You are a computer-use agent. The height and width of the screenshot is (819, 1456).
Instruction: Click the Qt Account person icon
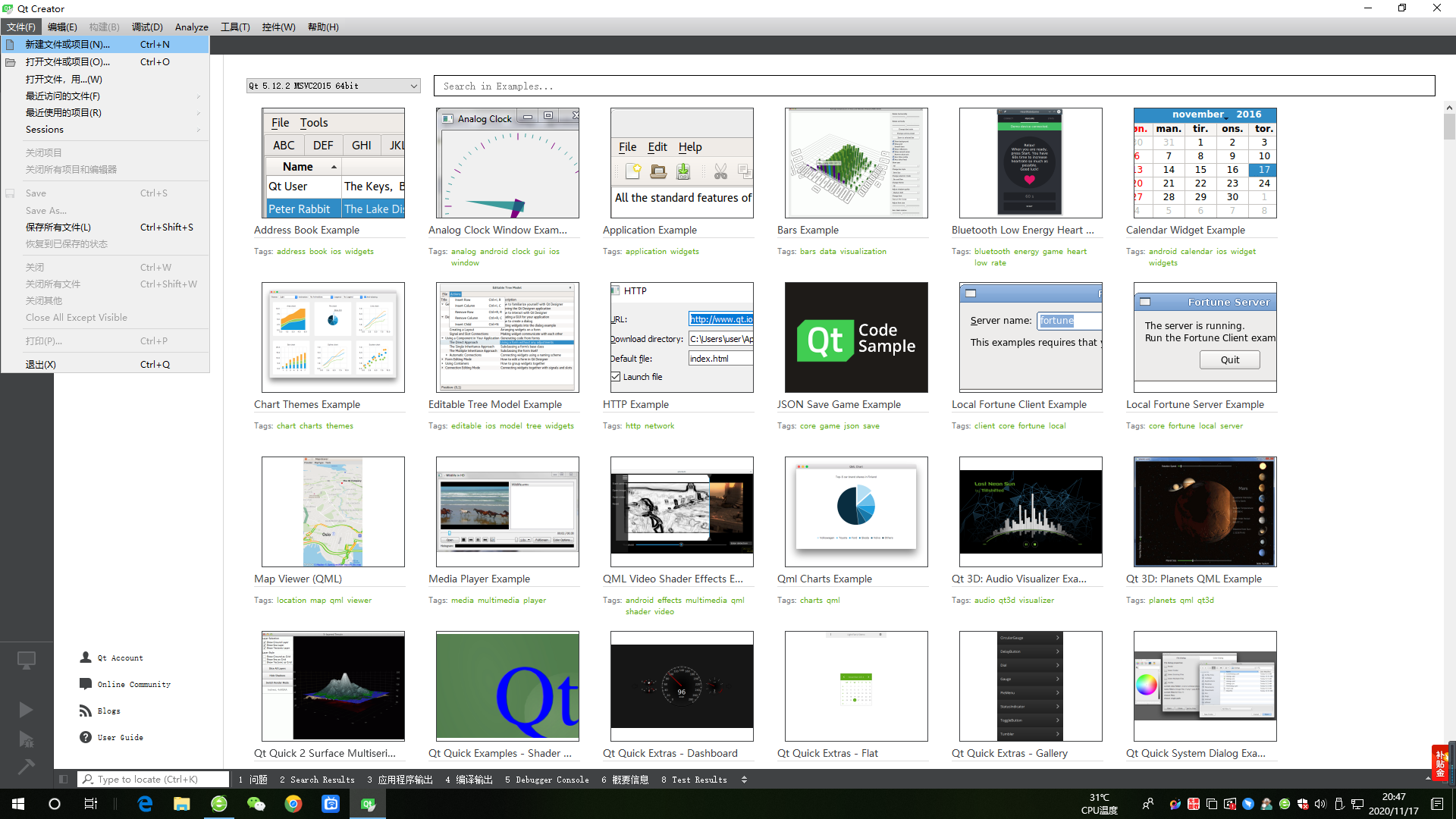[86, 657]
